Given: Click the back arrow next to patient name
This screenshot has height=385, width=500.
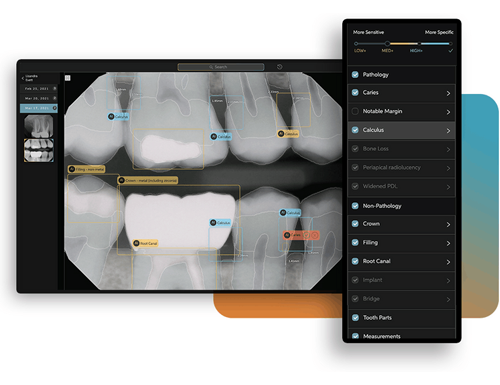Looking at the screenshot, I should tap(23, 78).
